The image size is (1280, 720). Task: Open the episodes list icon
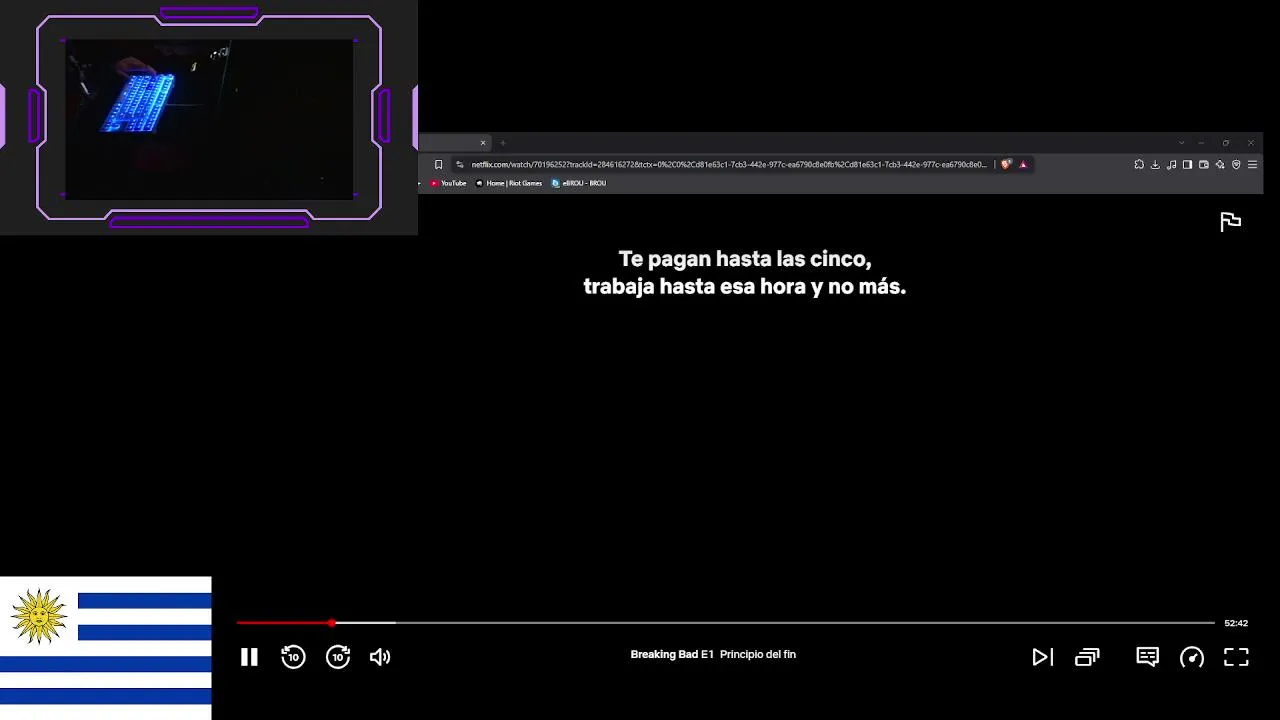tap(1087, 657)
